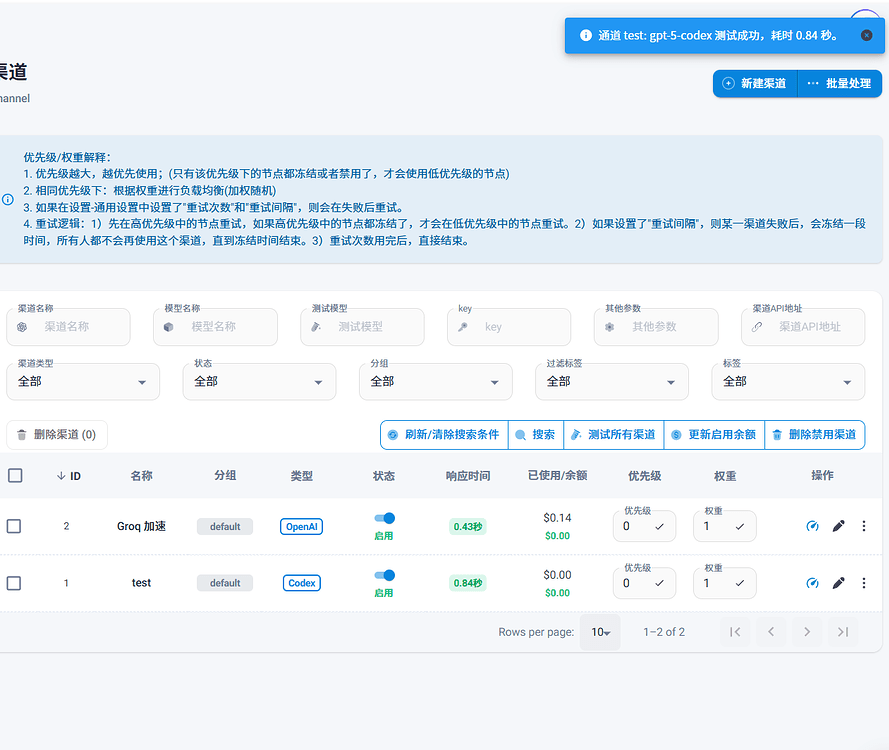Close the gpt-5-codex test success notification
This screenshot has width=889, height=750.
click(866, 35)
